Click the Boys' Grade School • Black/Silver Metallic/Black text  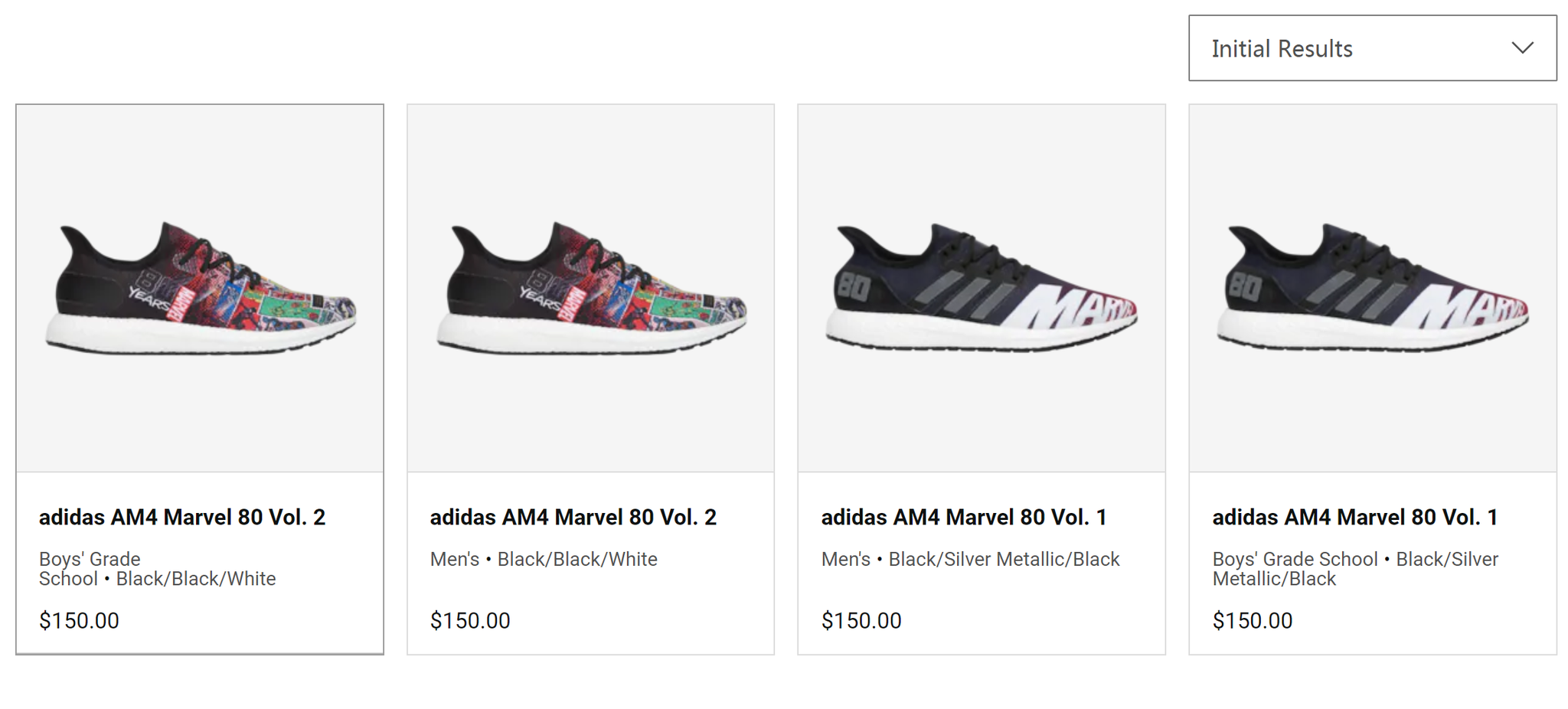(1354, 569)
